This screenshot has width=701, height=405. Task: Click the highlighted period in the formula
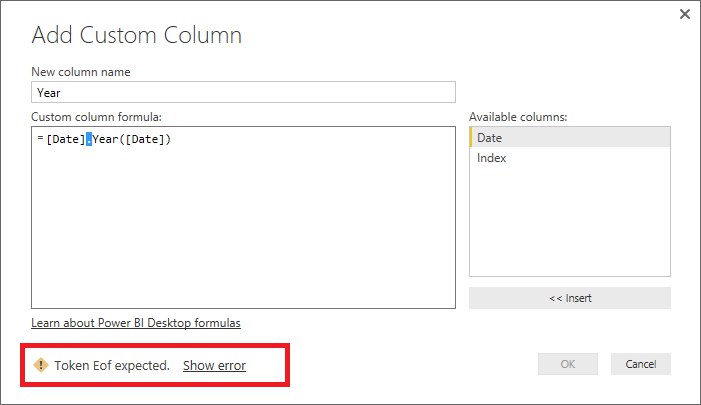89,139
